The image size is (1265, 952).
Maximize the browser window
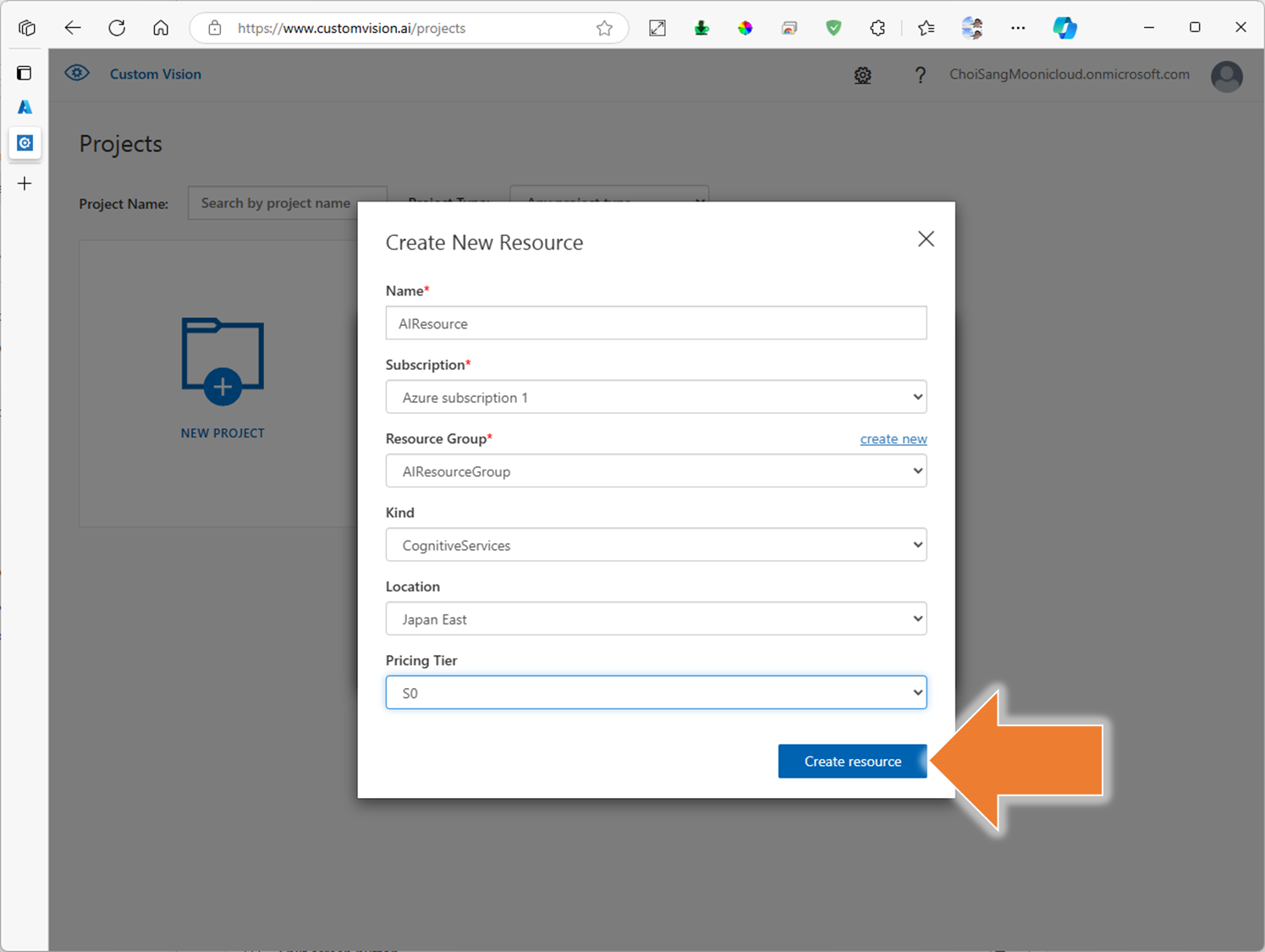(x=1195, y=28)
